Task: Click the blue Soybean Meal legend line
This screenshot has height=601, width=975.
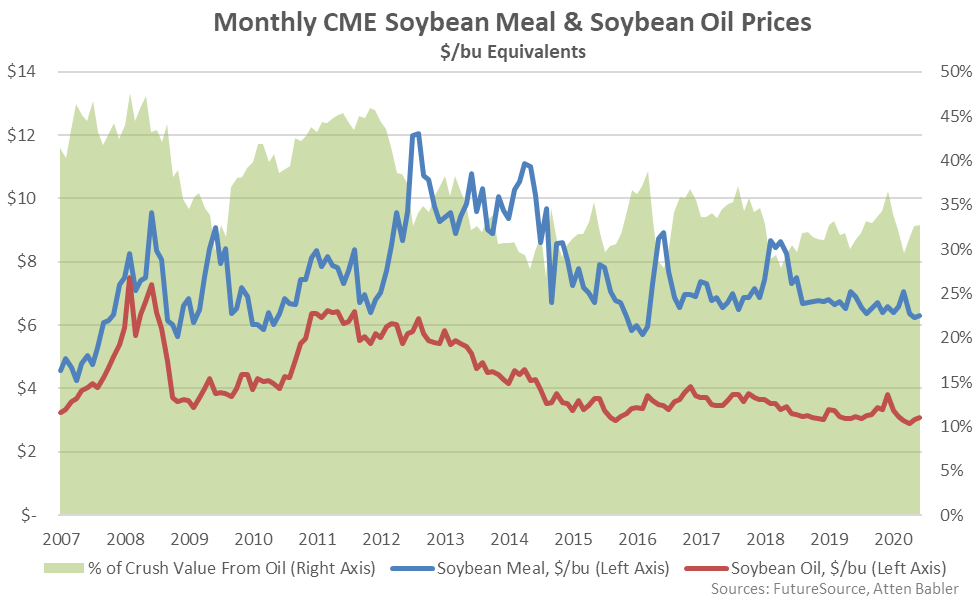Action: (x=412, y=568)
